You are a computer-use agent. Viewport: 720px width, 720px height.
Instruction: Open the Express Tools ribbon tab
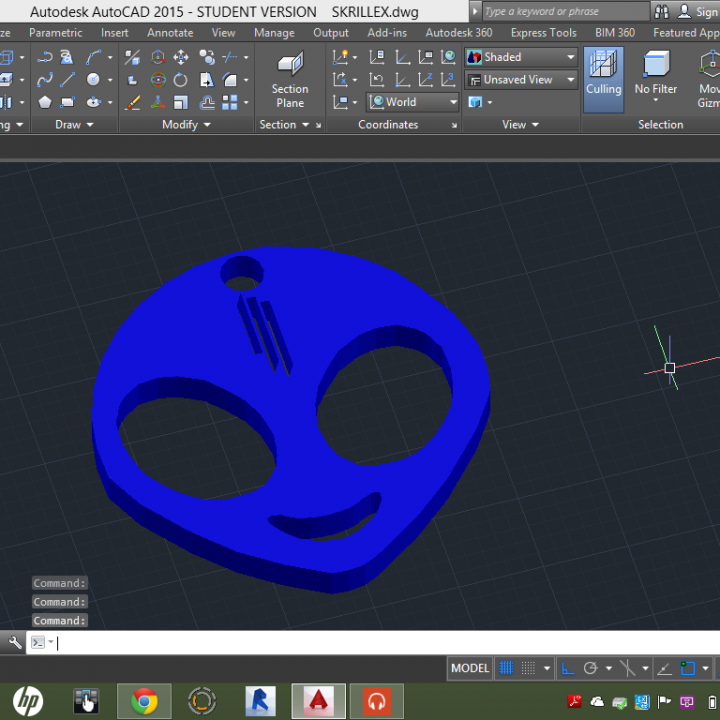click(x=543, y=32)
